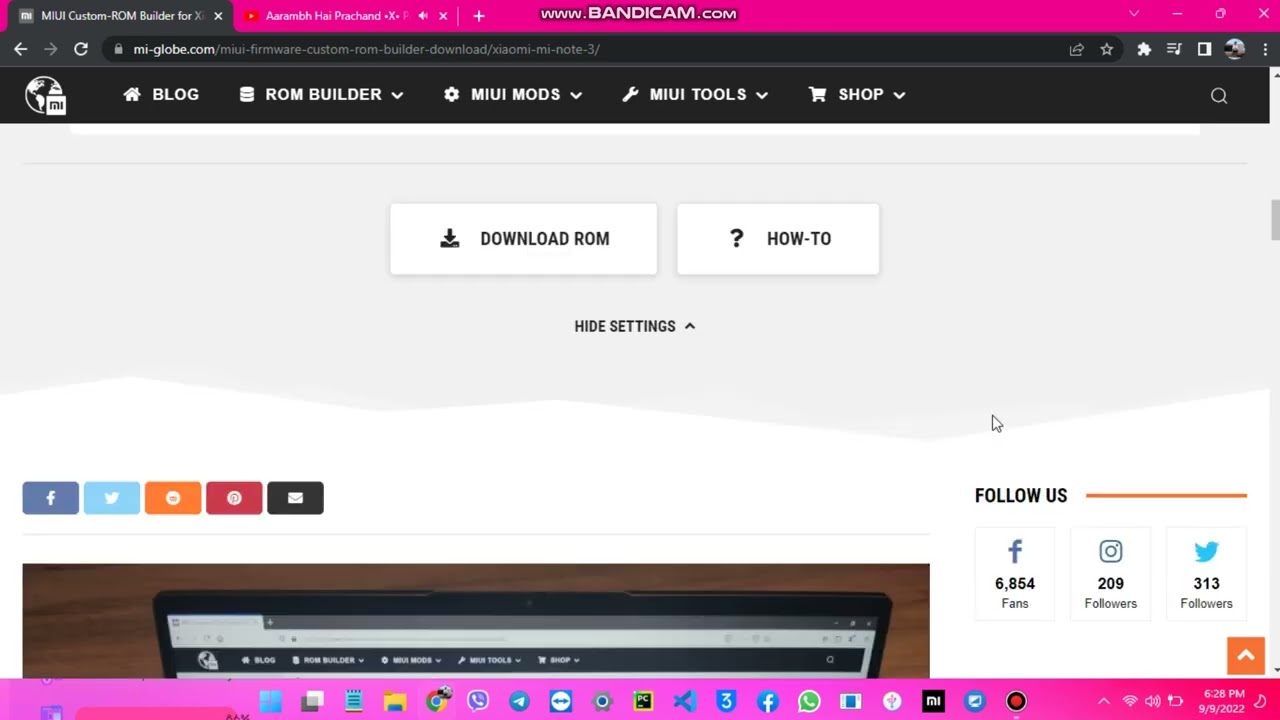1280x720 pixels.
Task: Expand the MIUI MODS dropdown menu
Action: tap(513, 94)
